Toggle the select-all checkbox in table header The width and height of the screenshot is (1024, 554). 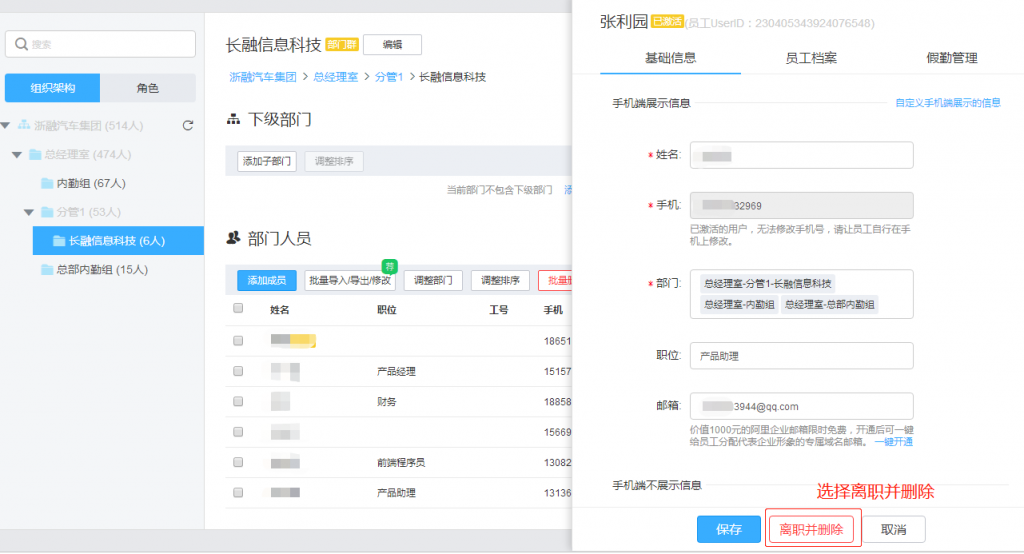pyautogui.click(x=238, y=308)
